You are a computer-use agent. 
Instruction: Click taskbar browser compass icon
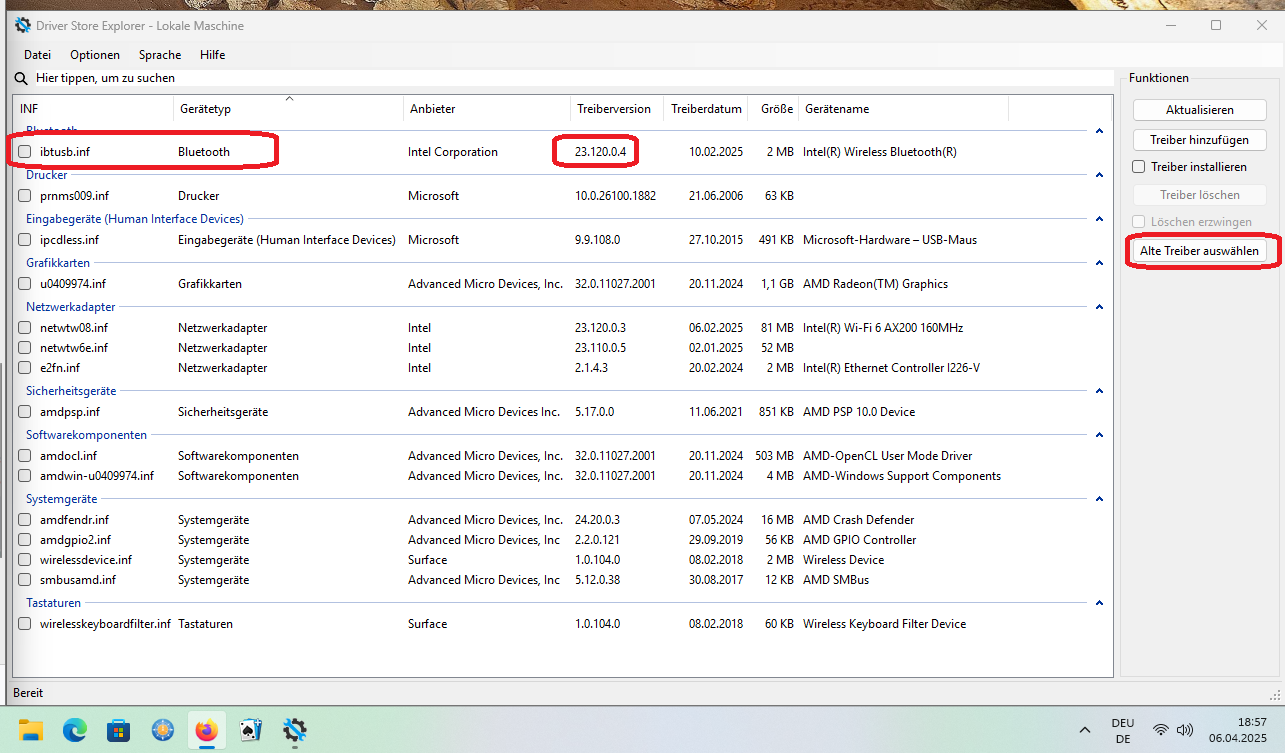[163, 730]
